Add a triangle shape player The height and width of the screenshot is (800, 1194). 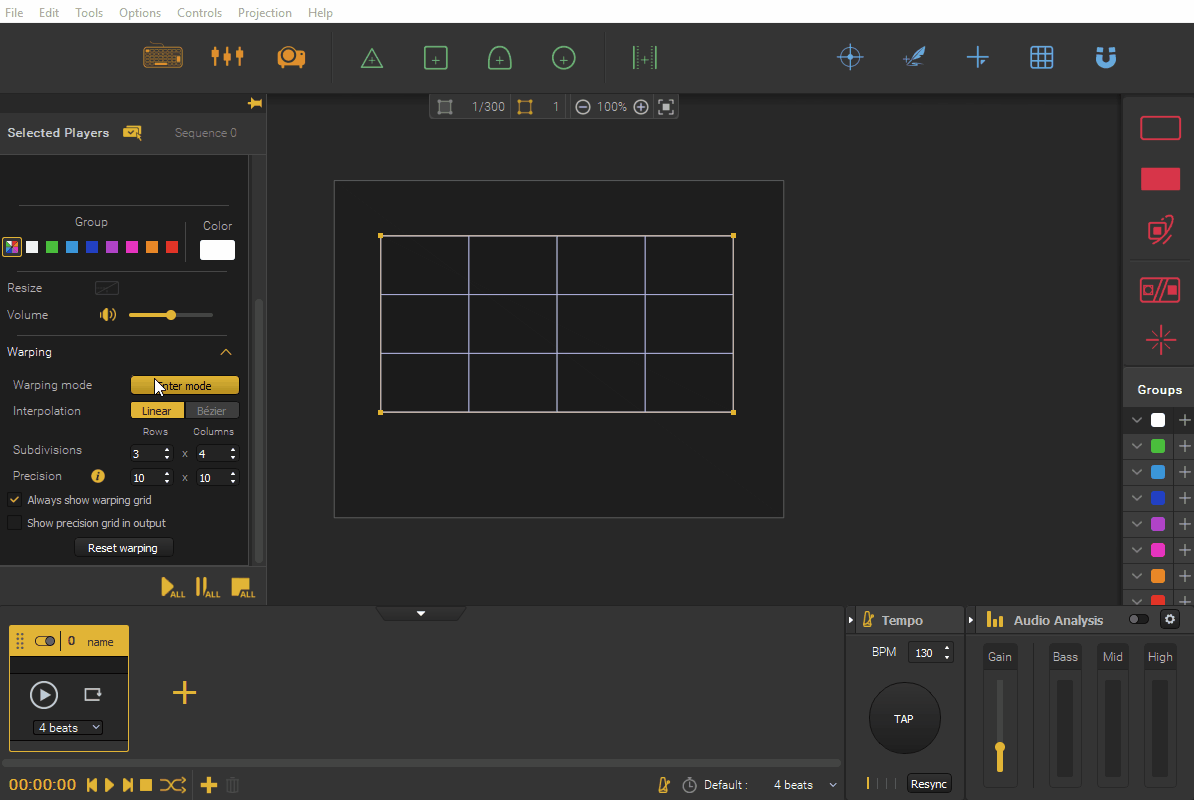pos(372,58)
